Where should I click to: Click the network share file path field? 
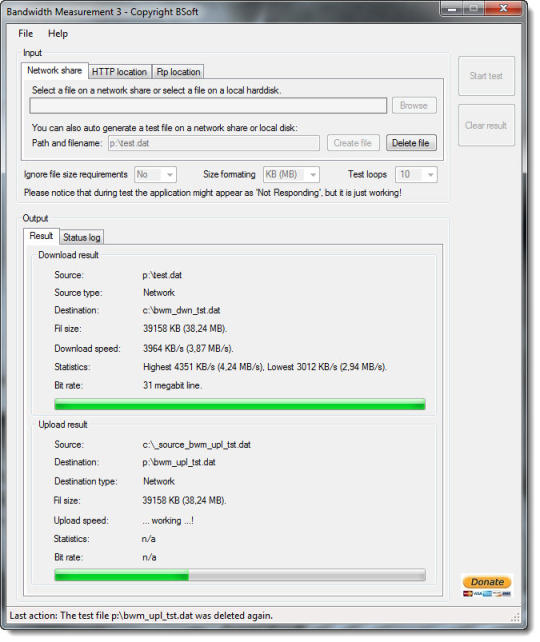208,106
